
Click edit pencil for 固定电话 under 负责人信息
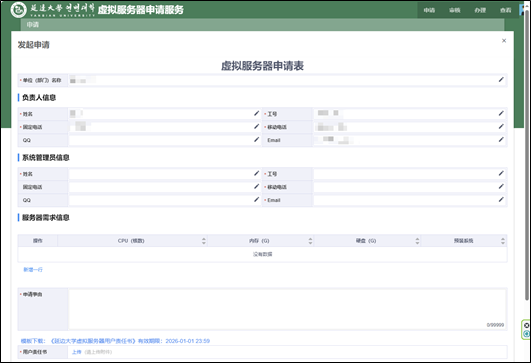[256, 127]
